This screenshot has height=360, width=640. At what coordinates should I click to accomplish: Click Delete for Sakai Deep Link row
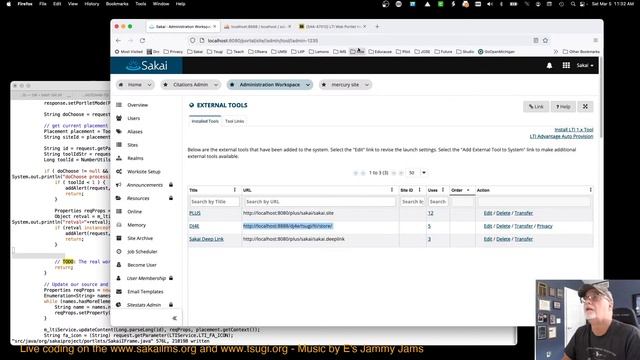click(x=503, y=239)
